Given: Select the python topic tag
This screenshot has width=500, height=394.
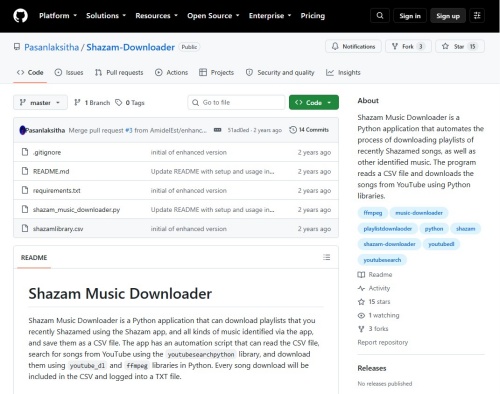Looking at the screenshot, I should coord(434,228).
